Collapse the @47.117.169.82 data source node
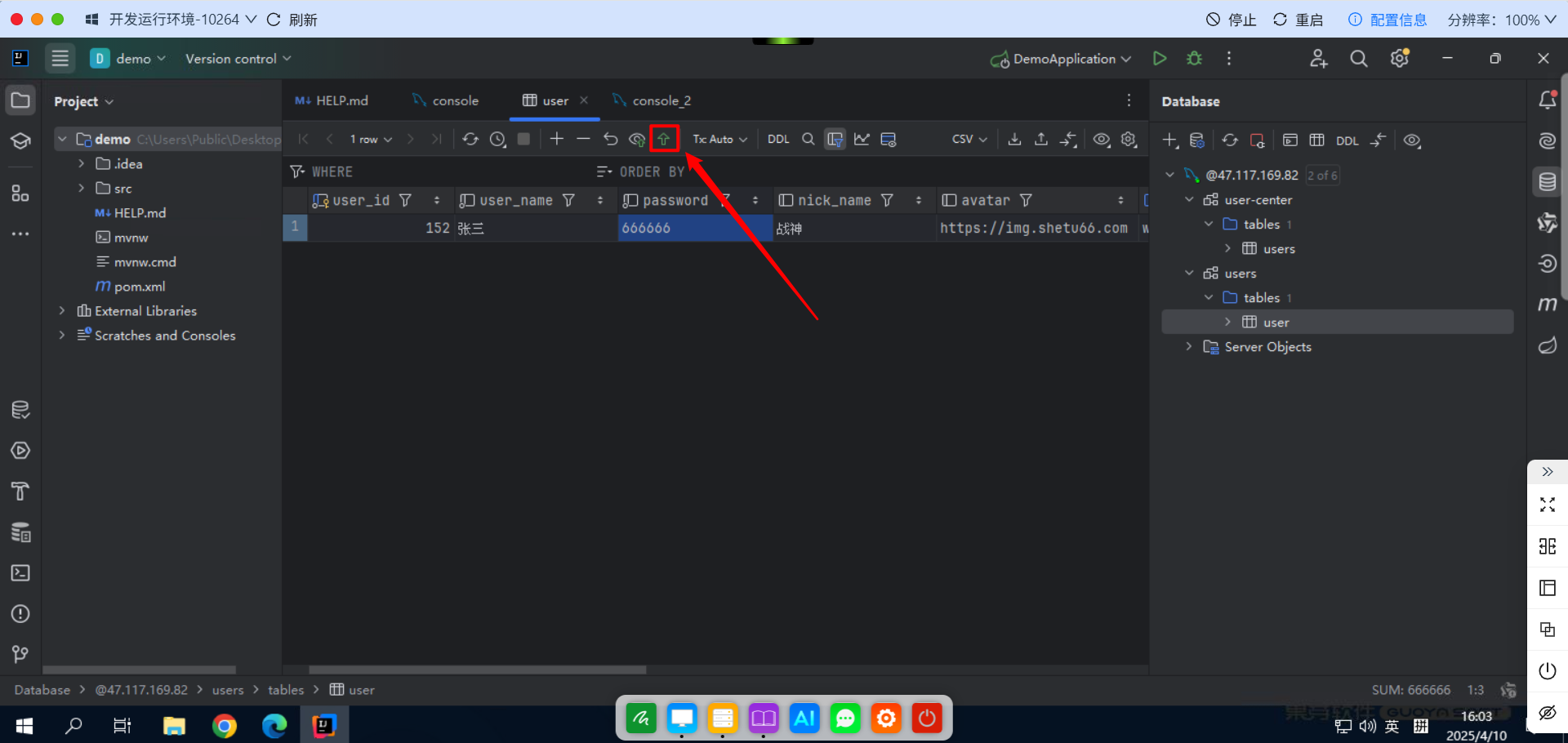 (1169, 175)
